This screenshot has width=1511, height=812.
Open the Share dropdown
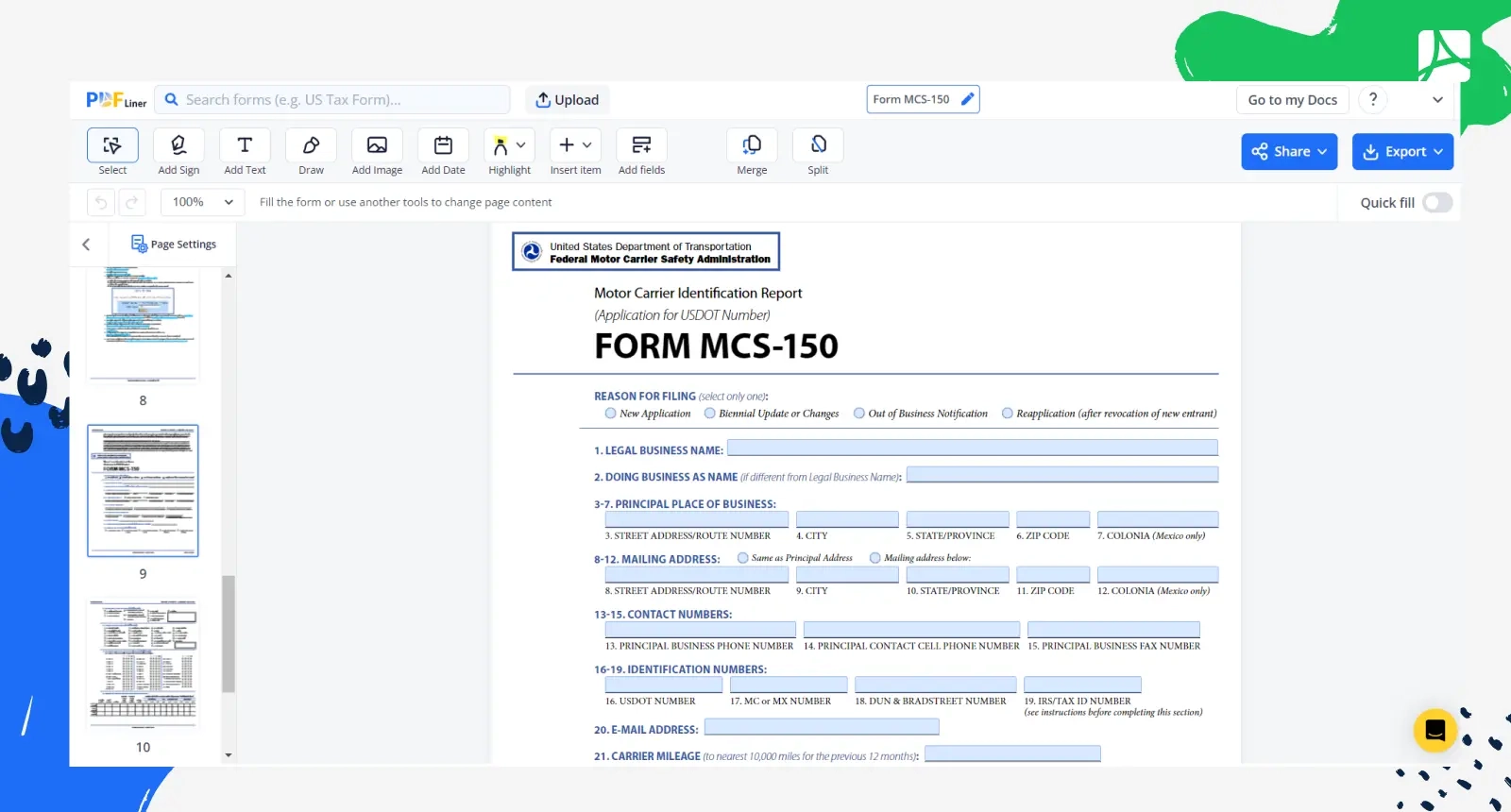point(1289,151)
